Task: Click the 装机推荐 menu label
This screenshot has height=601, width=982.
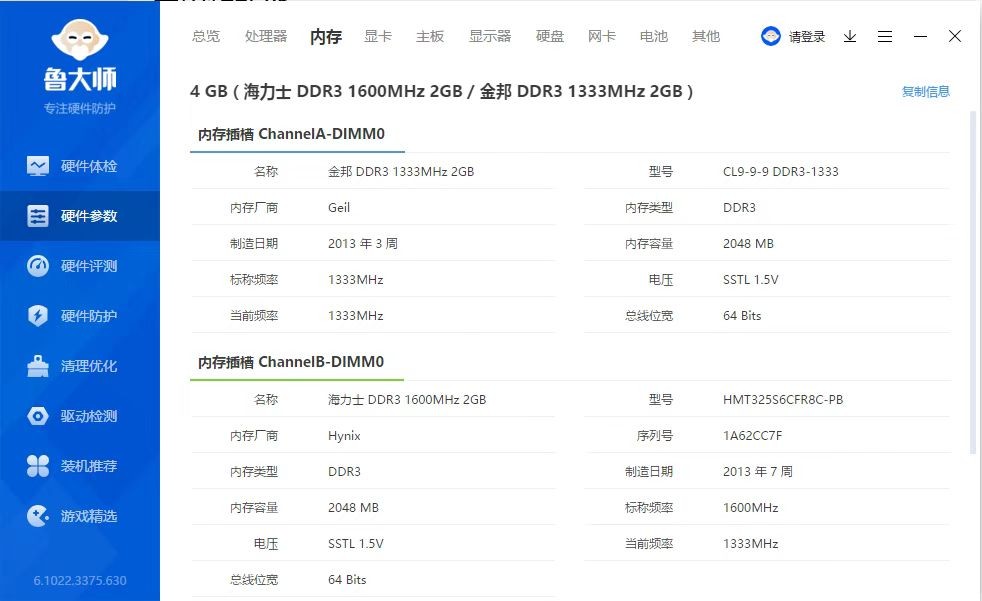Action: (89, 466)
